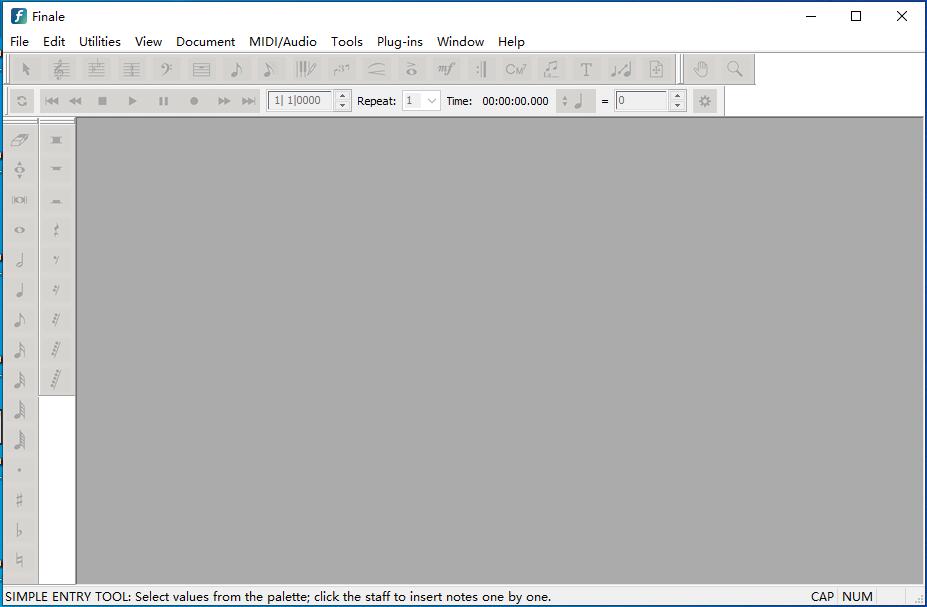
Task: Select the whole rest
Action: [x=56, y=170]
